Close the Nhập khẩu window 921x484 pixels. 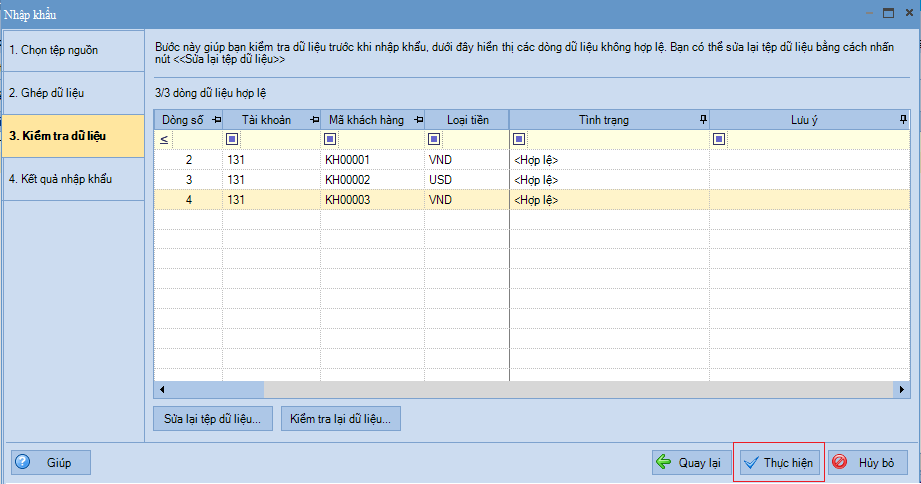point(909,12)
